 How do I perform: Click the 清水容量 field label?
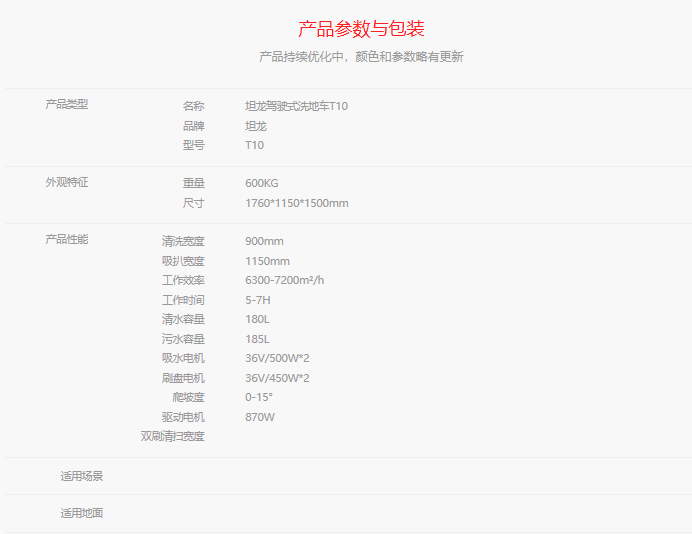pos(183,320)
